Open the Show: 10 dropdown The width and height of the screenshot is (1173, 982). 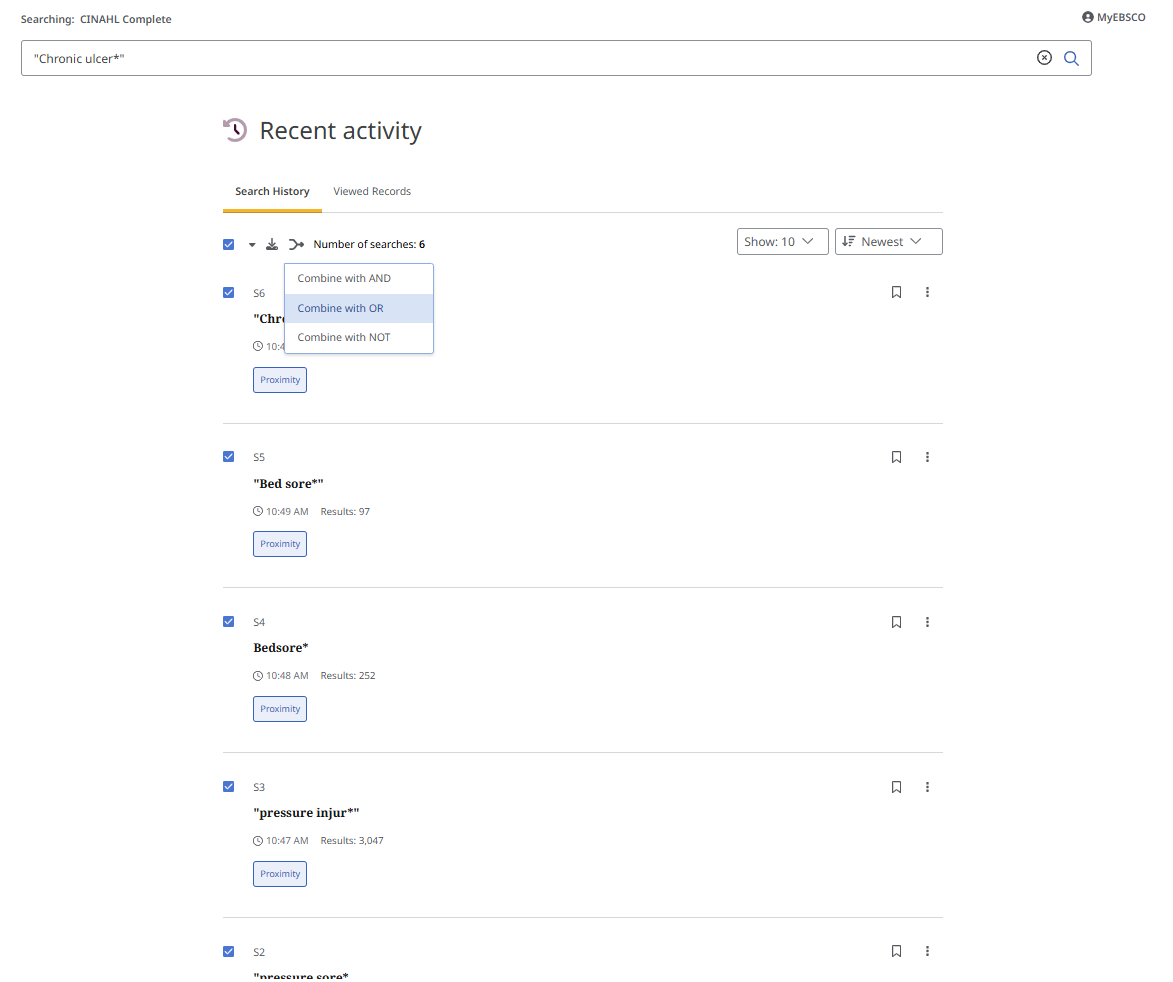(x=782, y=242)
